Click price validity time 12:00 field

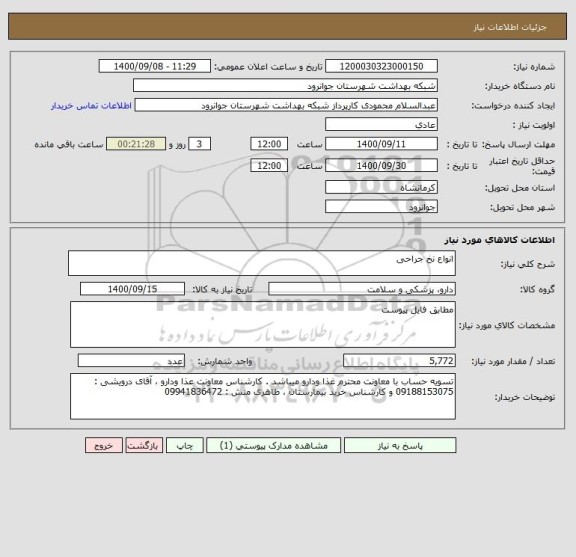(269, 165)
